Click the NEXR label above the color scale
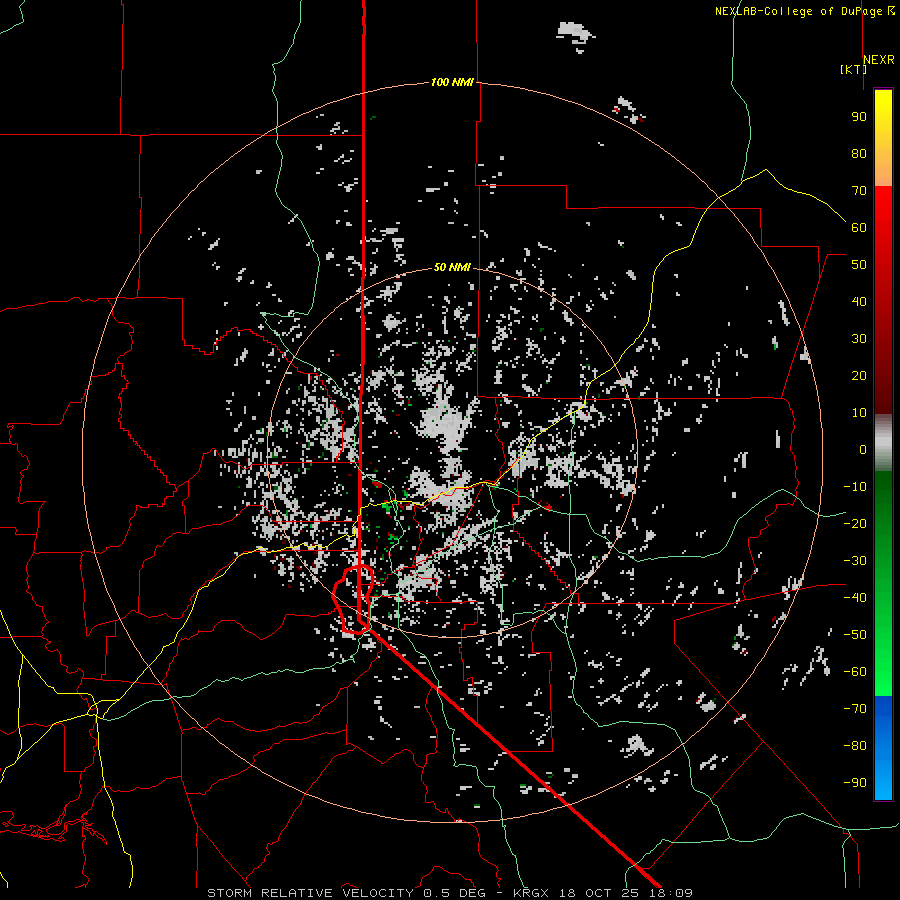 [x=879, y=59]
